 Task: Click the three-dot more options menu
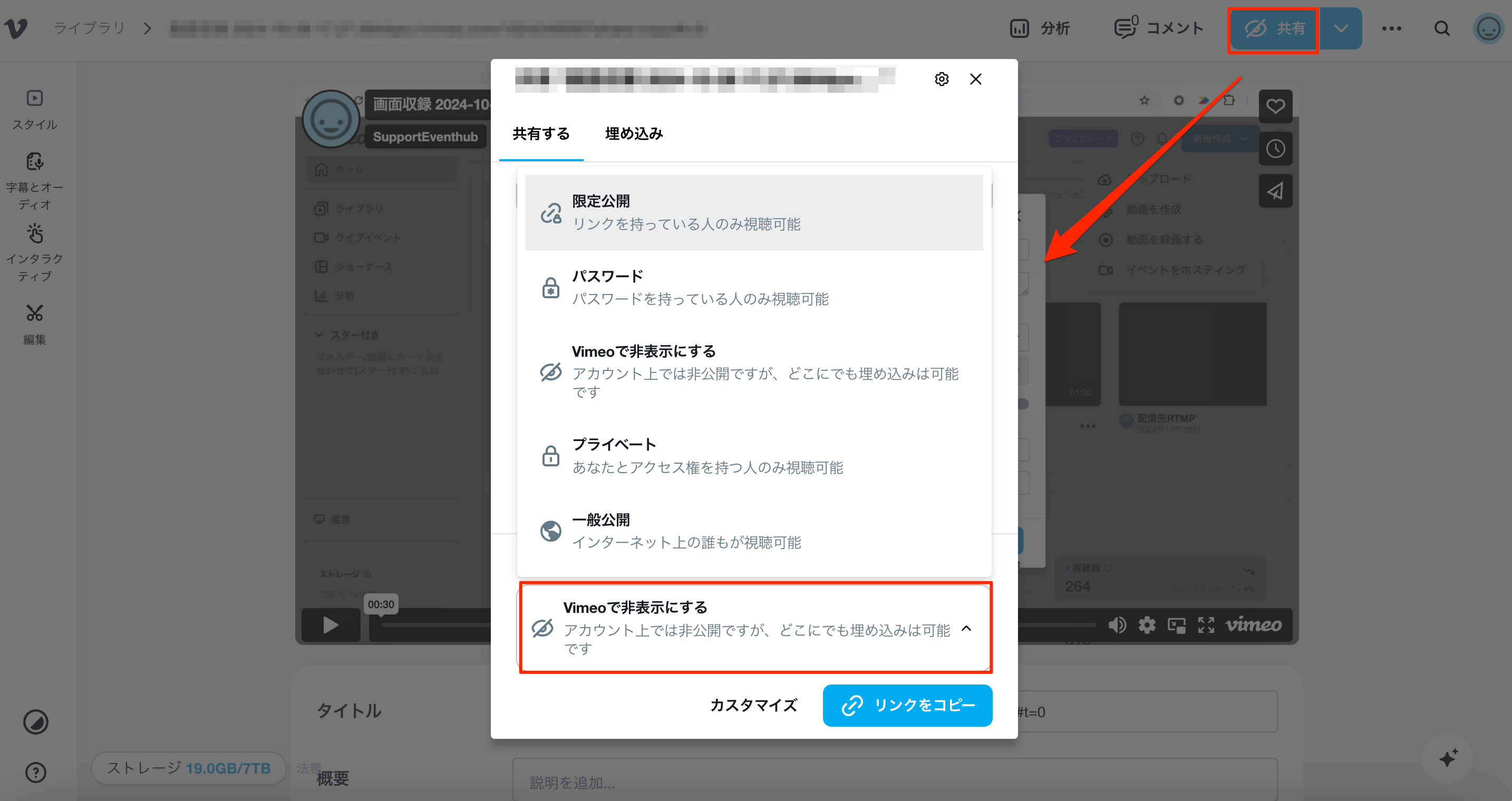[x=1392, y=28]
